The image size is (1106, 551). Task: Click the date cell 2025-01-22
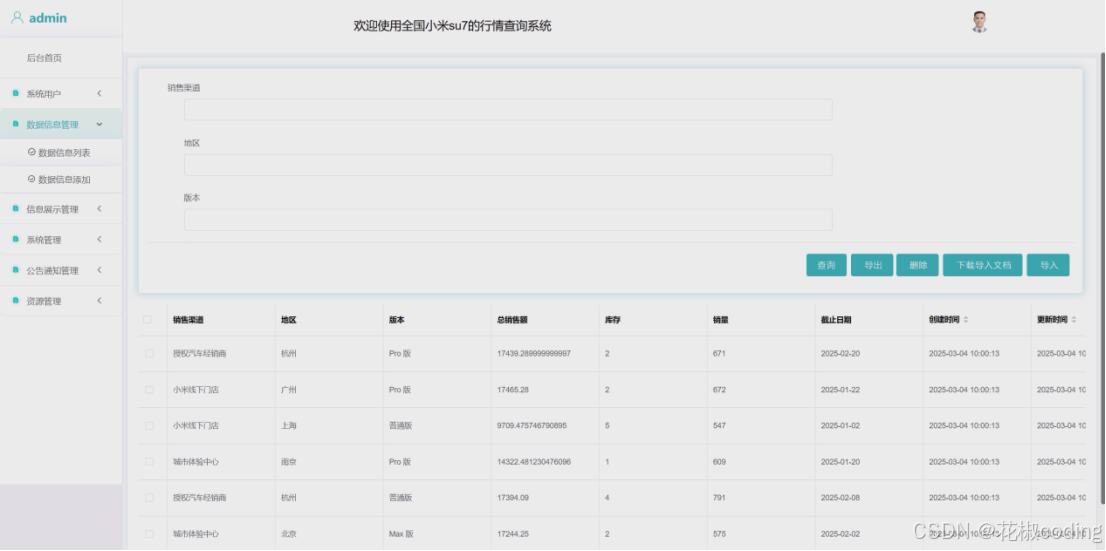[x=840, y=389]
